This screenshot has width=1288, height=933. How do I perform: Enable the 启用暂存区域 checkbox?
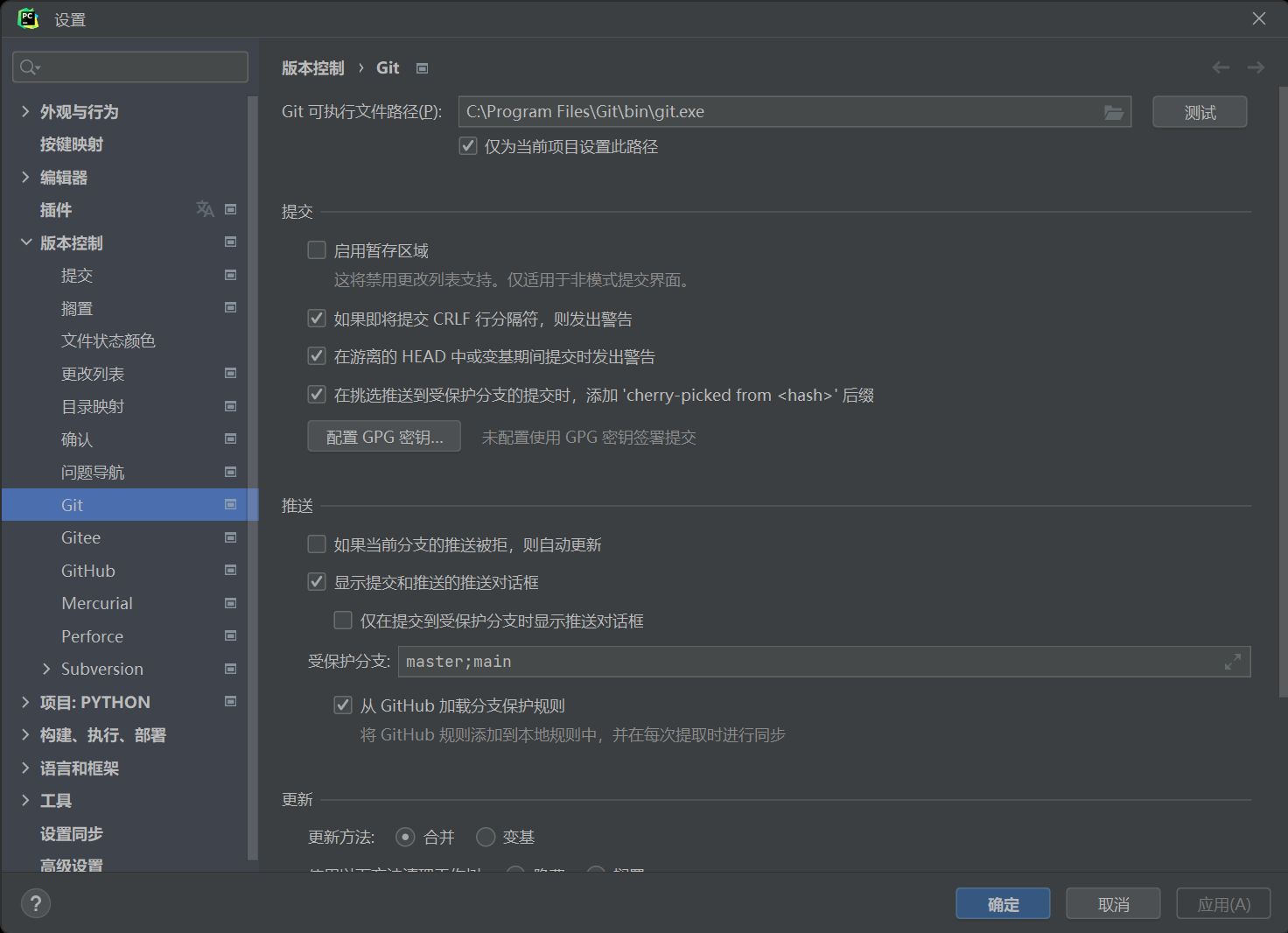pos(316,249)
